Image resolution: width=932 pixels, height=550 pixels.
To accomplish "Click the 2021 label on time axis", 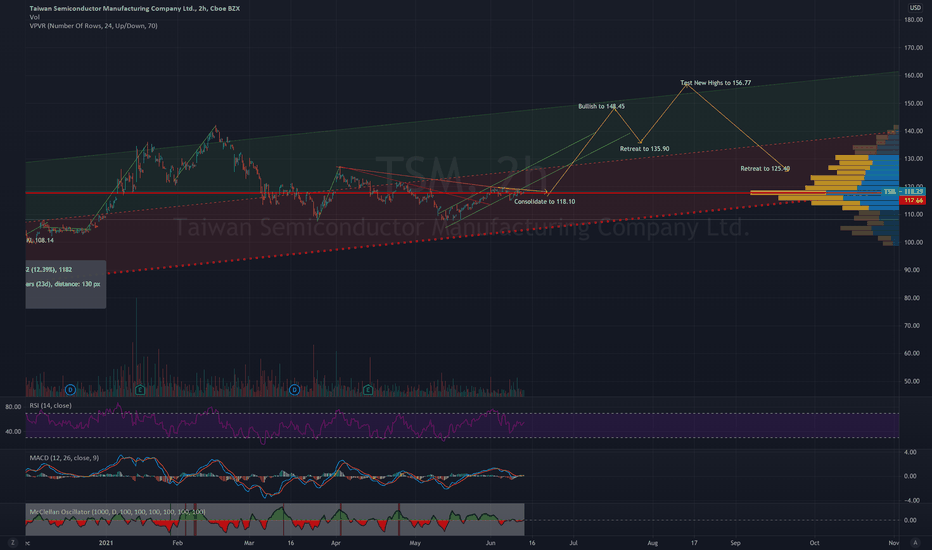I will [106, 543].
